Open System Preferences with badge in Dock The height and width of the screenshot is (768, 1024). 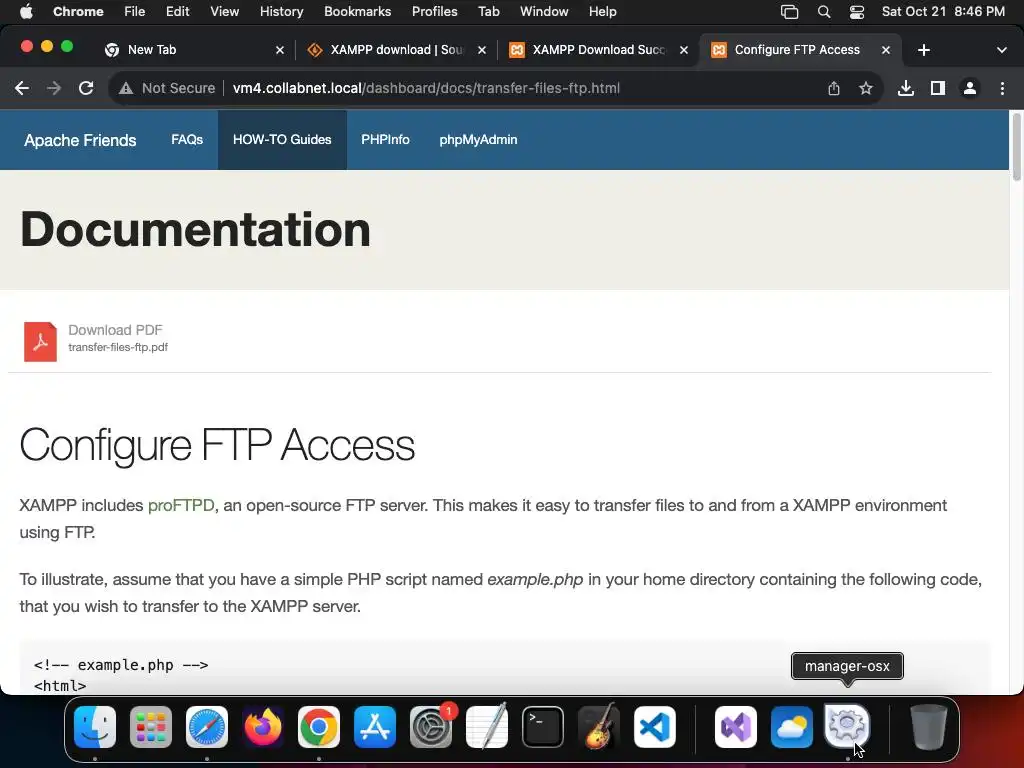coord(431,727)
